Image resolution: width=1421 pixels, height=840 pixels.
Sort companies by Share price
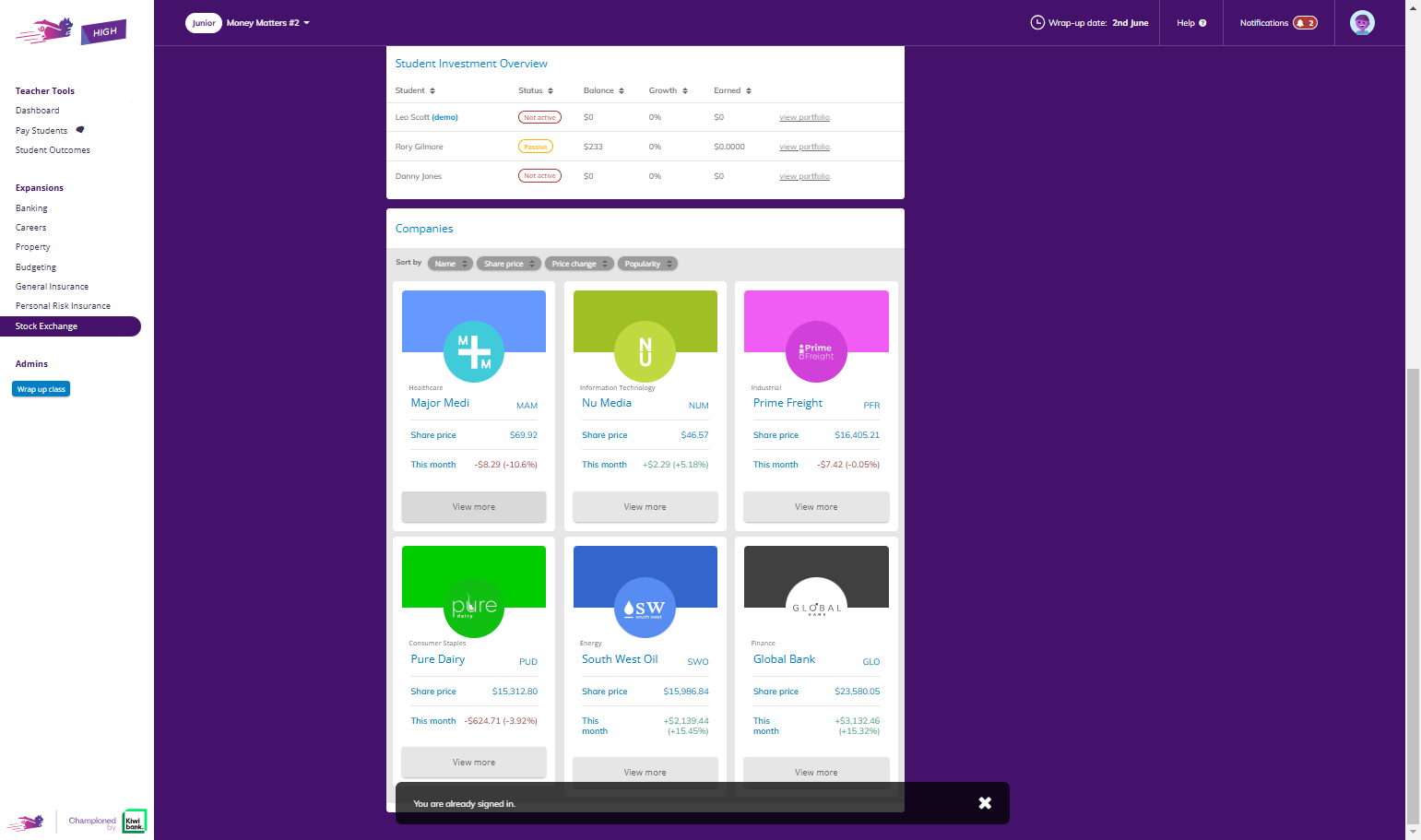tap(508, 264)
